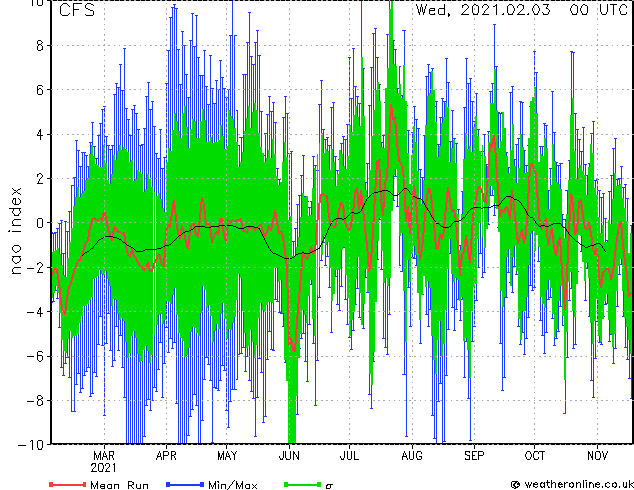
Task: Click the AUG month label
Action: point(412,456)
